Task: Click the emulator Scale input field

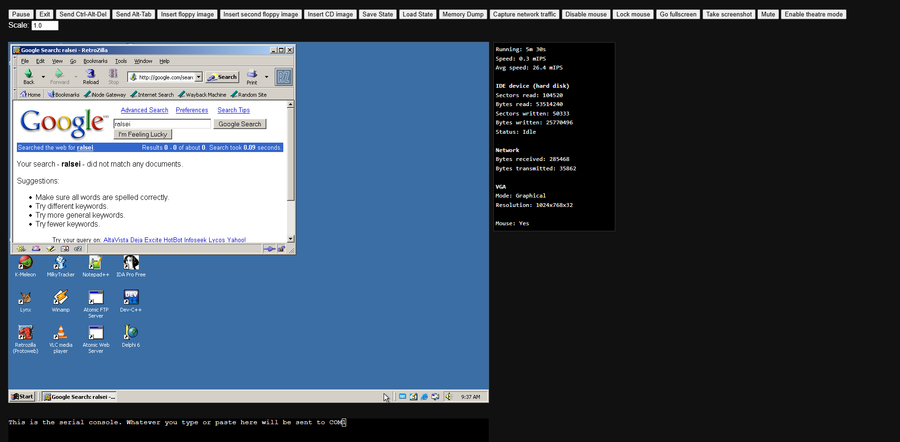Action: 45,25
